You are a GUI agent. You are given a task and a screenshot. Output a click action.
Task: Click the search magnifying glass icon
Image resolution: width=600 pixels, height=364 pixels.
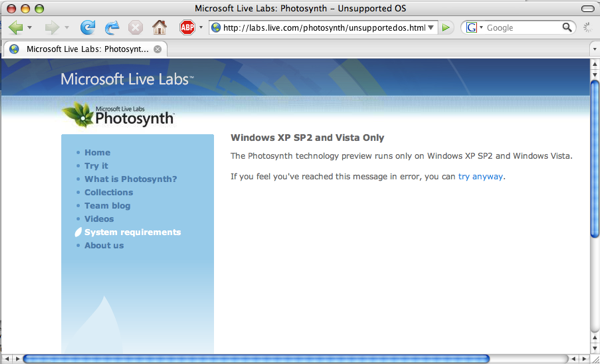coord(567,27)
